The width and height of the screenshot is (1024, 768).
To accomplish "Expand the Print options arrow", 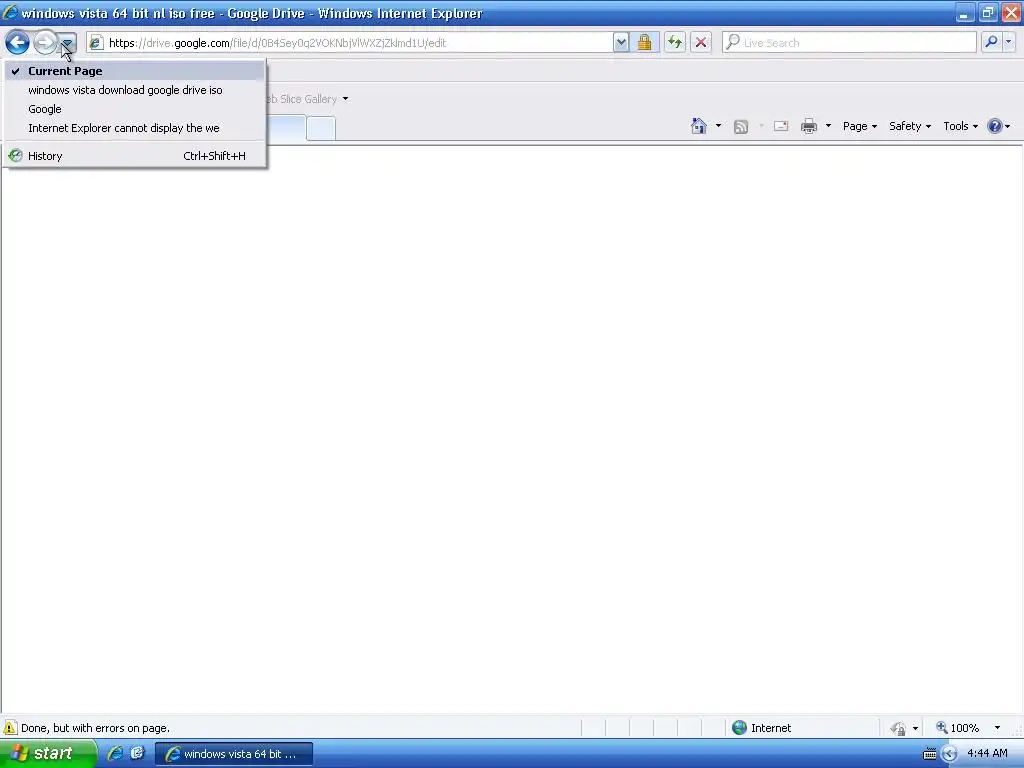I will coord(828,126).
